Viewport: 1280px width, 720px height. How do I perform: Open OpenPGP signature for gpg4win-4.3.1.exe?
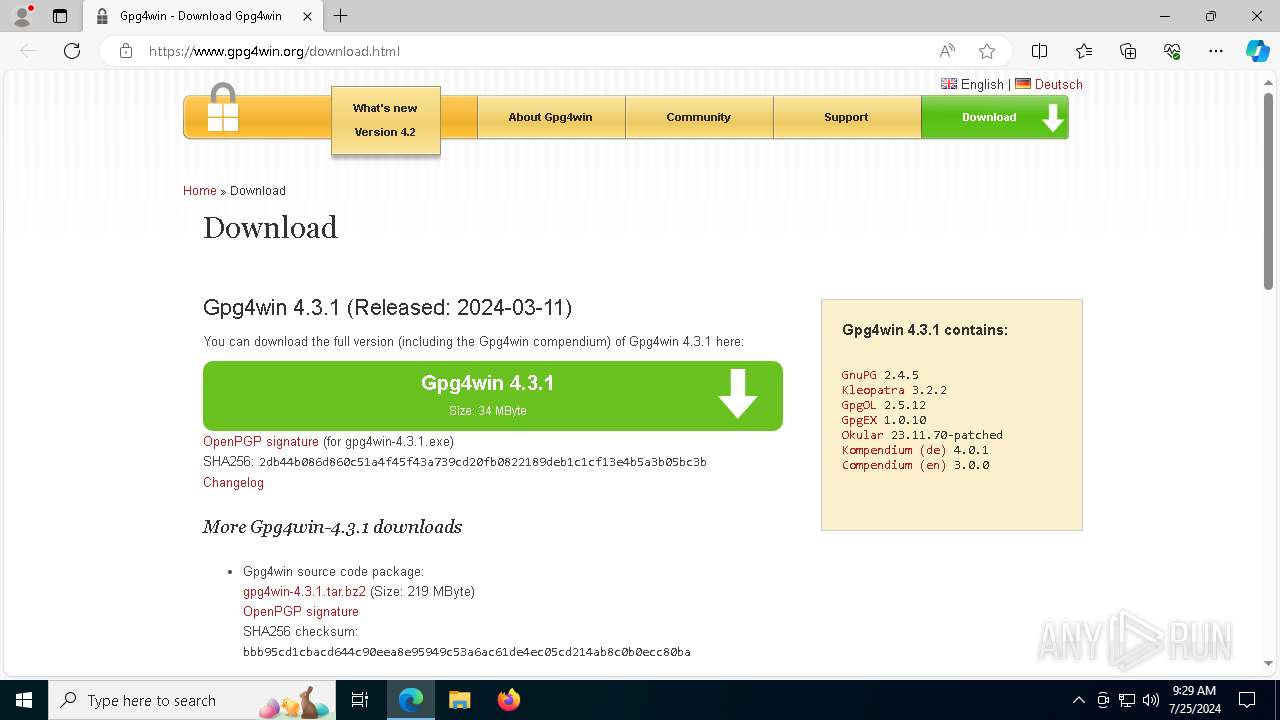tap(261, 442)
